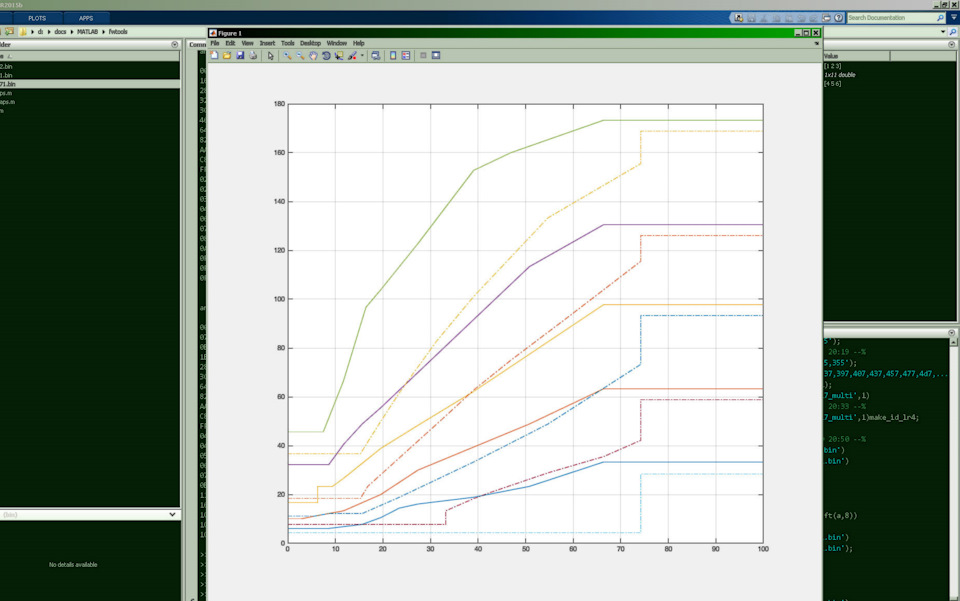Open address bar history dropdown arrow
This screenshot has width=960, height=601.
tap(943, 32)
